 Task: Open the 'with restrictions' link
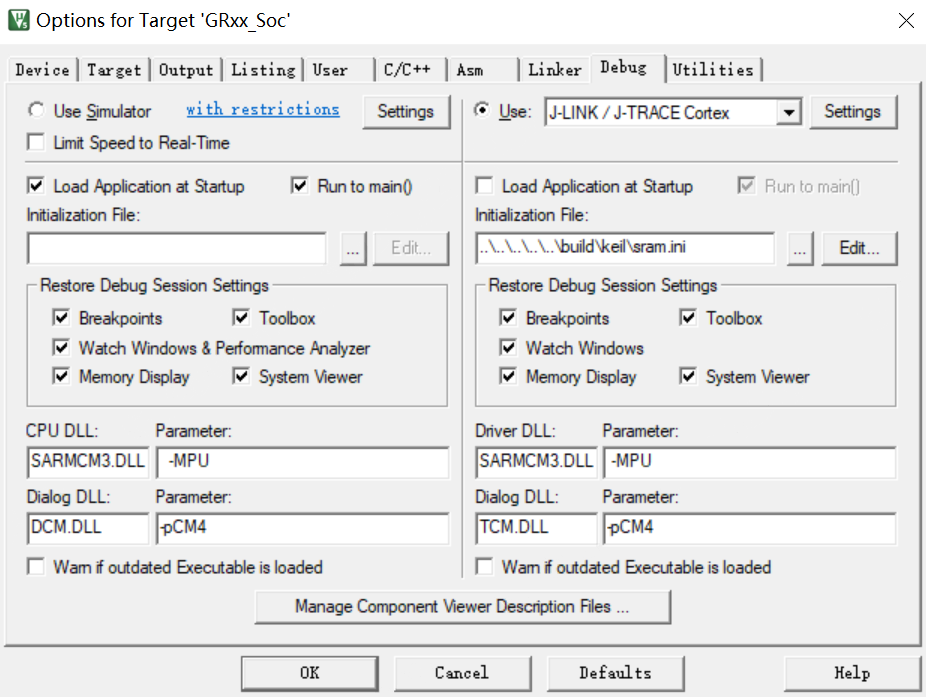pos(263,109)
